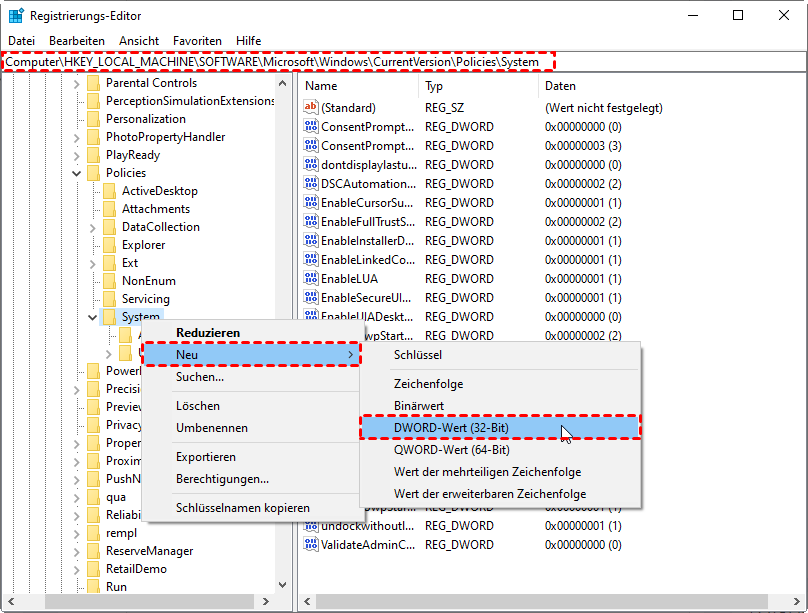The image size is (808, 613).
Task: Select Binärwert in the Neu submenu
Action: click(500, 406)
